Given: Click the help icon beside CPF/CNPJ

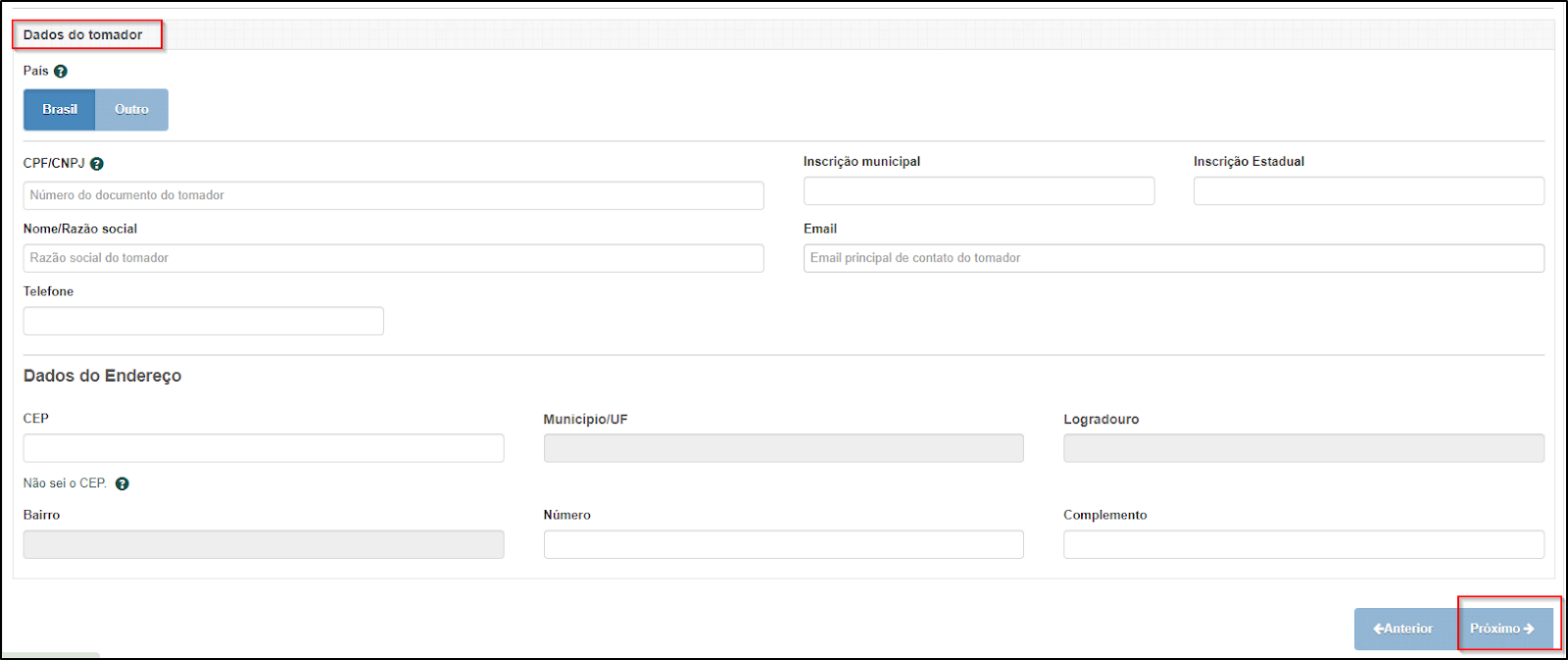Looking at the screenshot, I should (97, 164).
